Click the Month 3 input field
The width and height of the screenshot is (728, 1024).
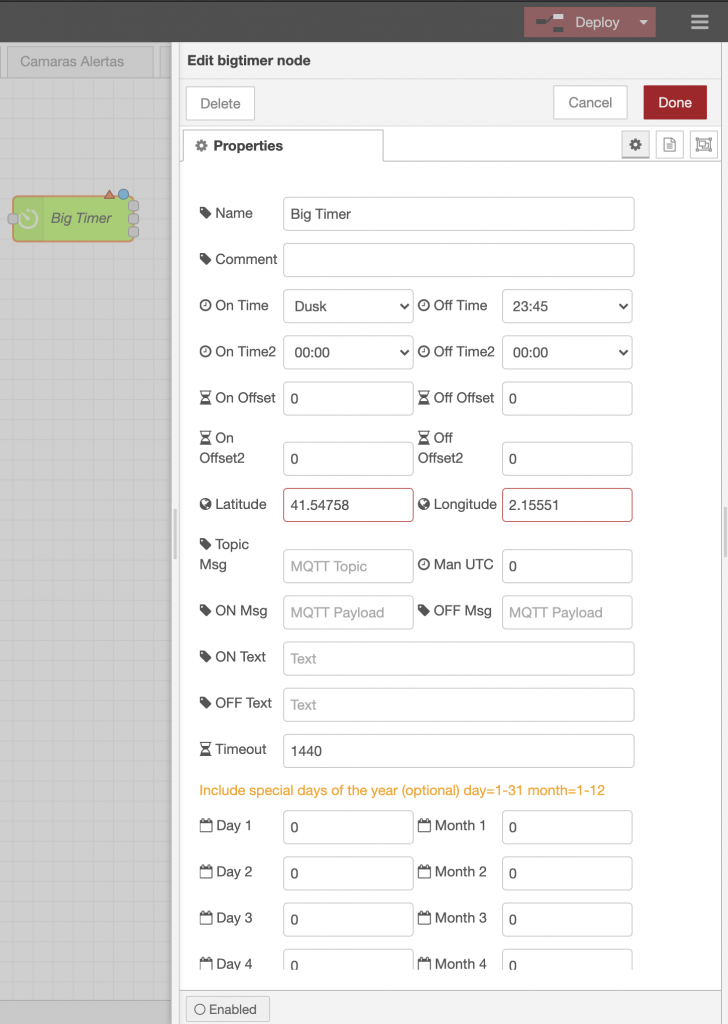point(567,920)
